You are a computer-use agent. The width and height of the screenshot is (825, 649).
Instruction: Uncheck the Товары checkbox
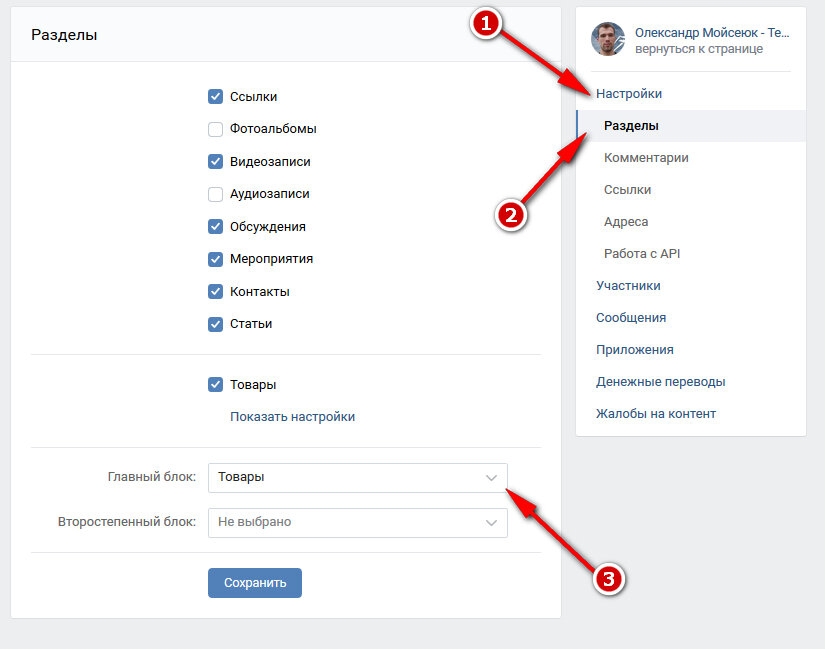point(215,385)
